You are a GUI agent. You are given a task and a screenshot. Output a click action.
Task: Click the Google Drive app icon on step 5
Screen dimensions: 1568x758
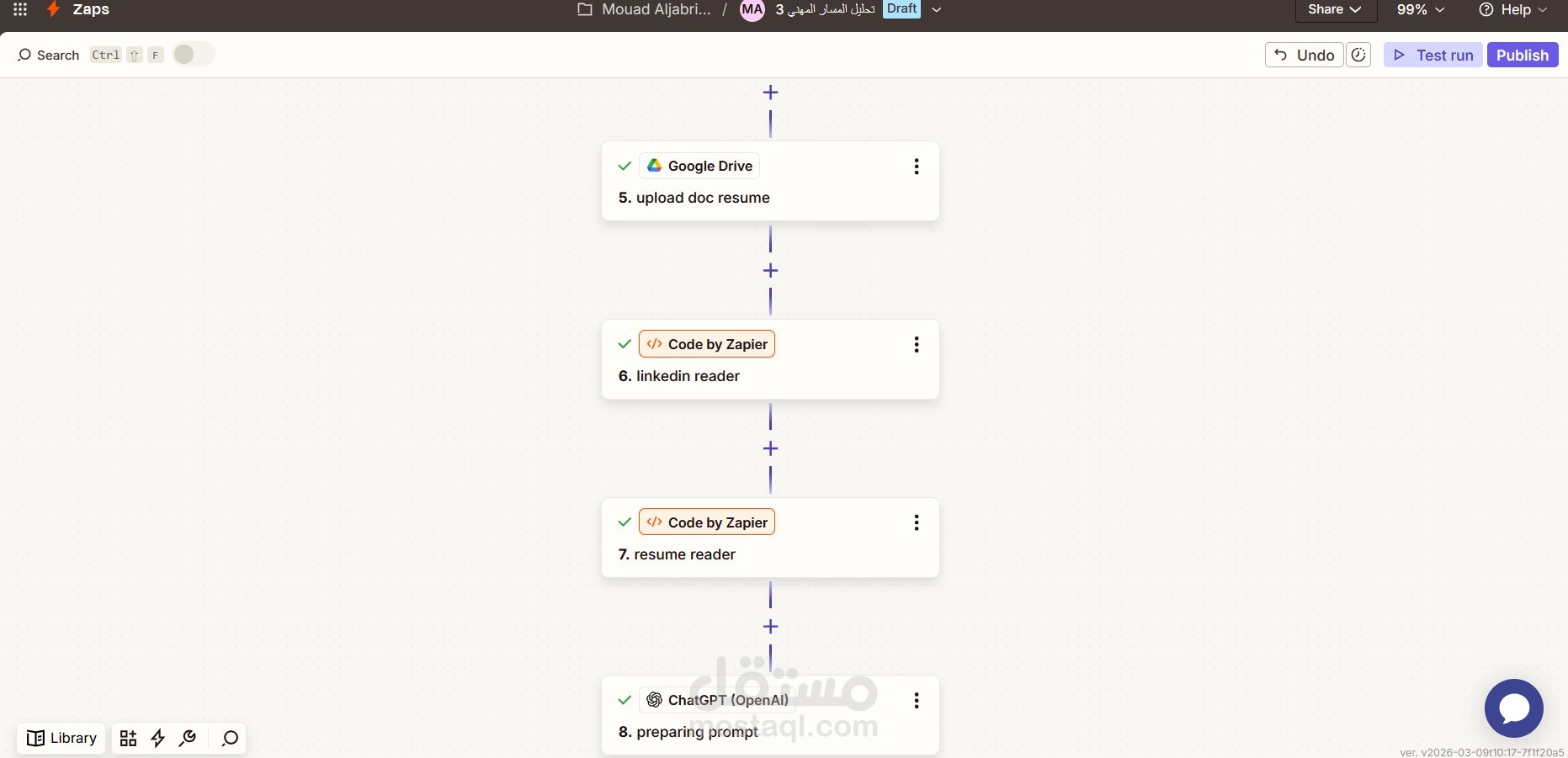655,166
